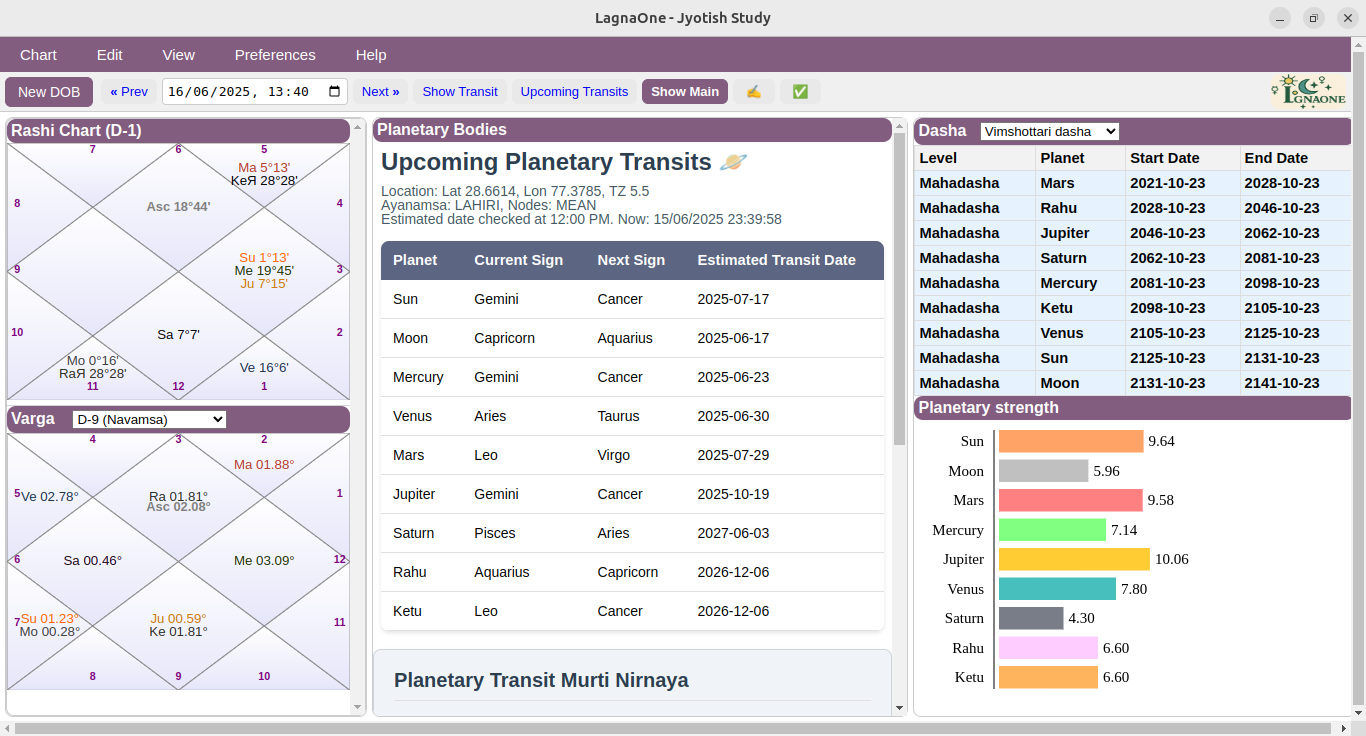
Task: Click the green check mark icon button
Action: (x=800, y=92)
